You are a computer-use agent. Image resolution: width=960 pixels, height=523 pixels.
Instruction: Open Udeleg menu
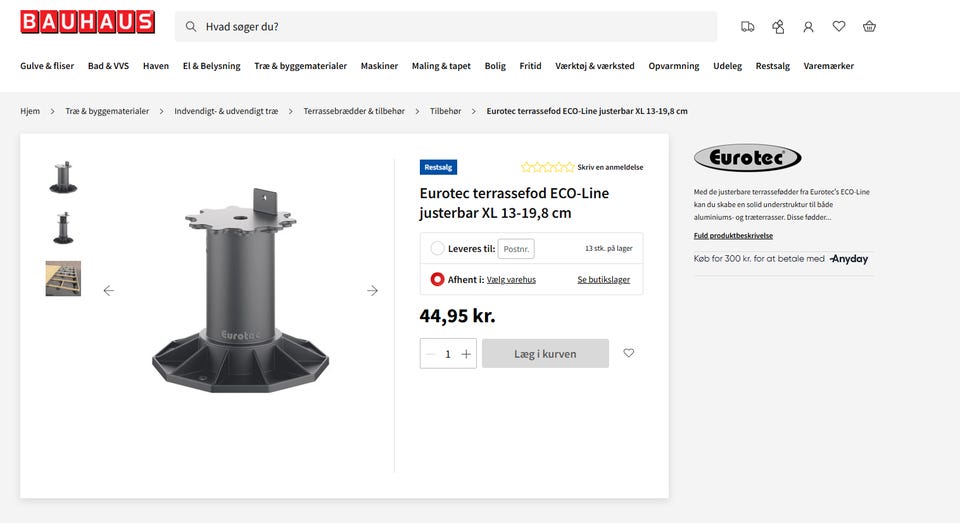727,66
